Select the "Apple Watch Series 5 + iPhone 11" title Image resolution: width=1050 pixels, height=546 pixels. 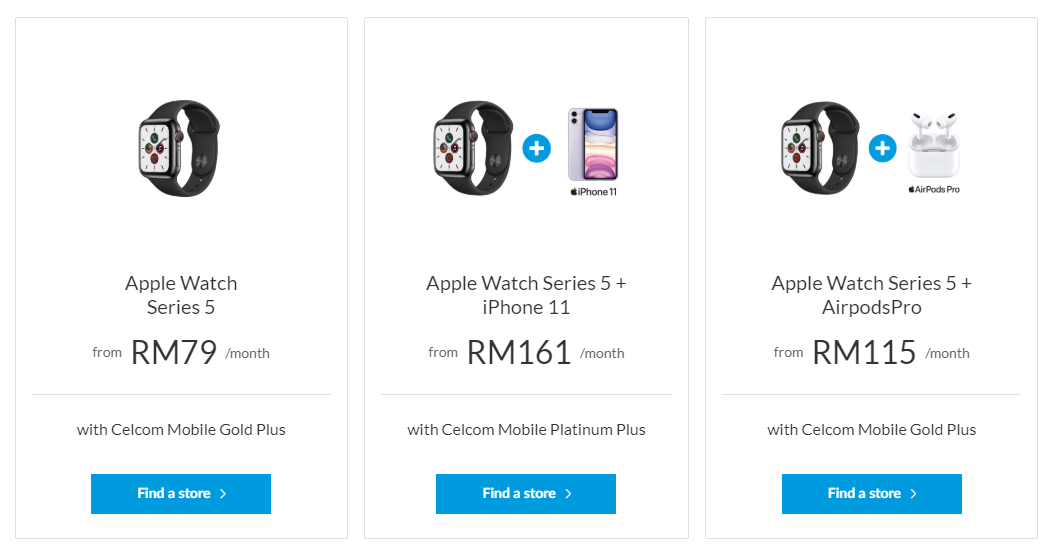point(526,295)
